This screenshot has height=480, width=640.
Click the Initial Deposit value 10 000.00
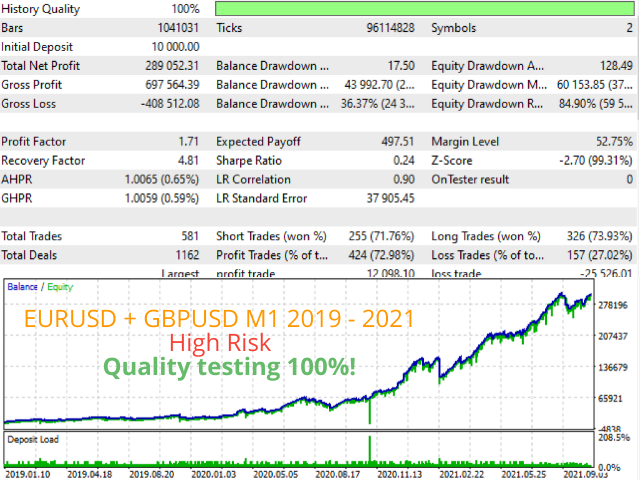pos(176,47)
